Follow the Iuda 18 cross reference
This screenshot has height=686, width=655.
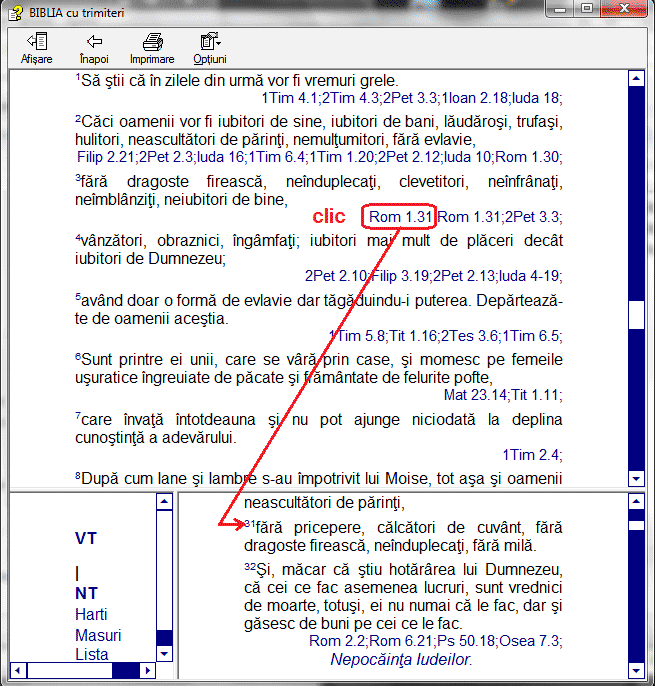(x=535, y=98)
